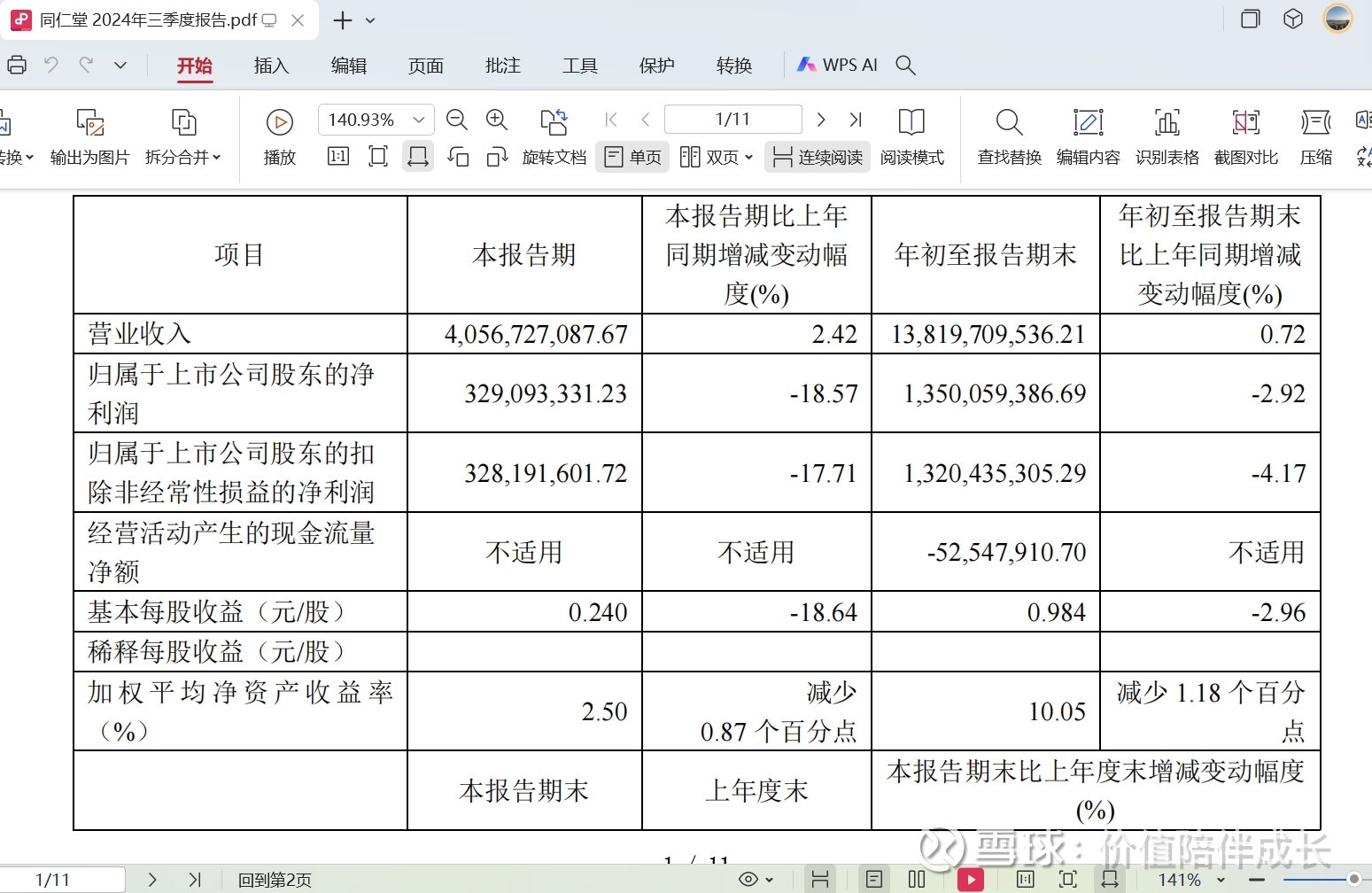This screenshot has height=893, width=1372.
Task: Open the 转换 ribbon tab
Action: (733, 66)
